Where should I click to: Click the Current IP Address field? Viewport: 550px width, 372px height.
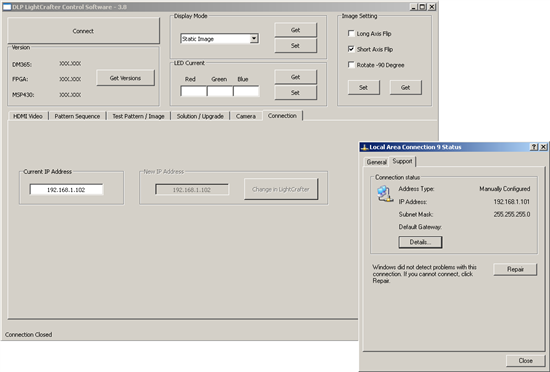(66, 190)
